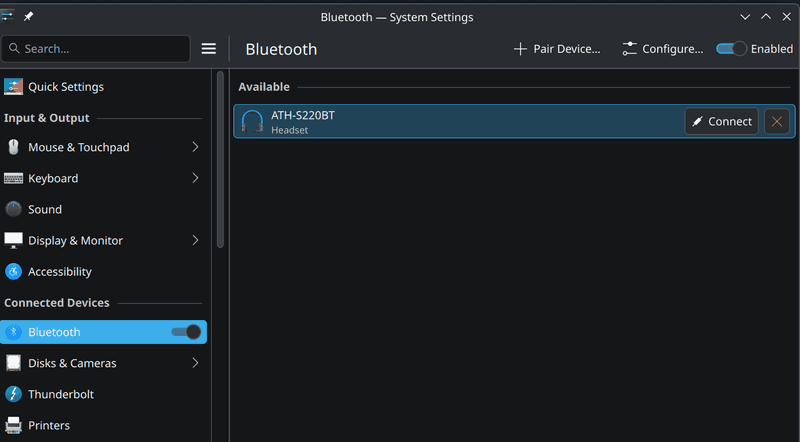Click the Quick Settings icon in sidebar
This screenshot has width=800, height=442.
pos(13,87)
